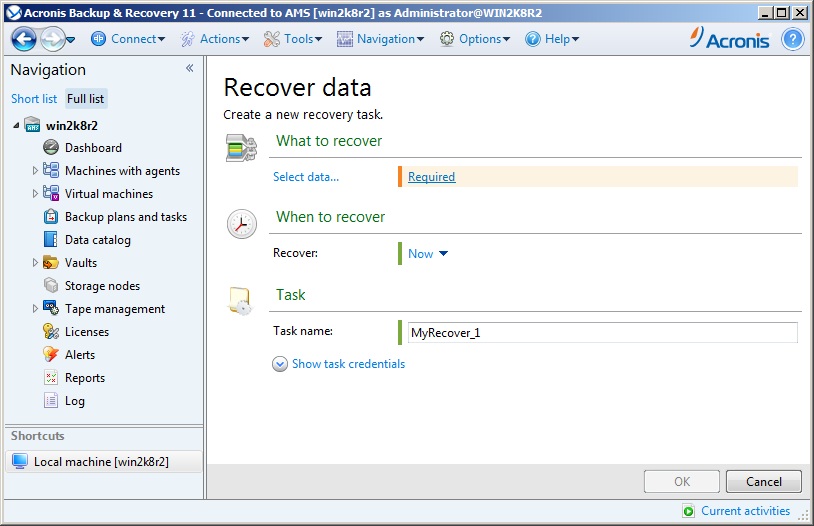Click the Virtual machines icon

(x=51, y=193)
